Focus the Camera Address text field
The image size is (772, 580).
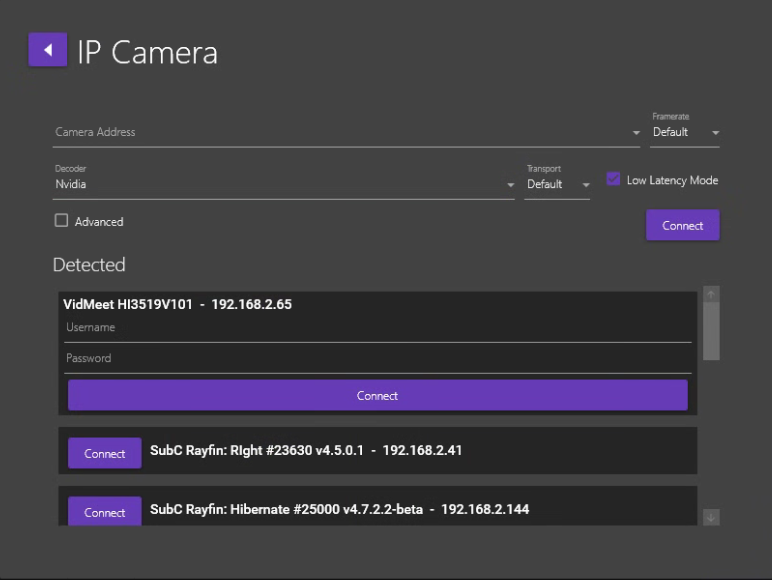[x=340, y=132]
